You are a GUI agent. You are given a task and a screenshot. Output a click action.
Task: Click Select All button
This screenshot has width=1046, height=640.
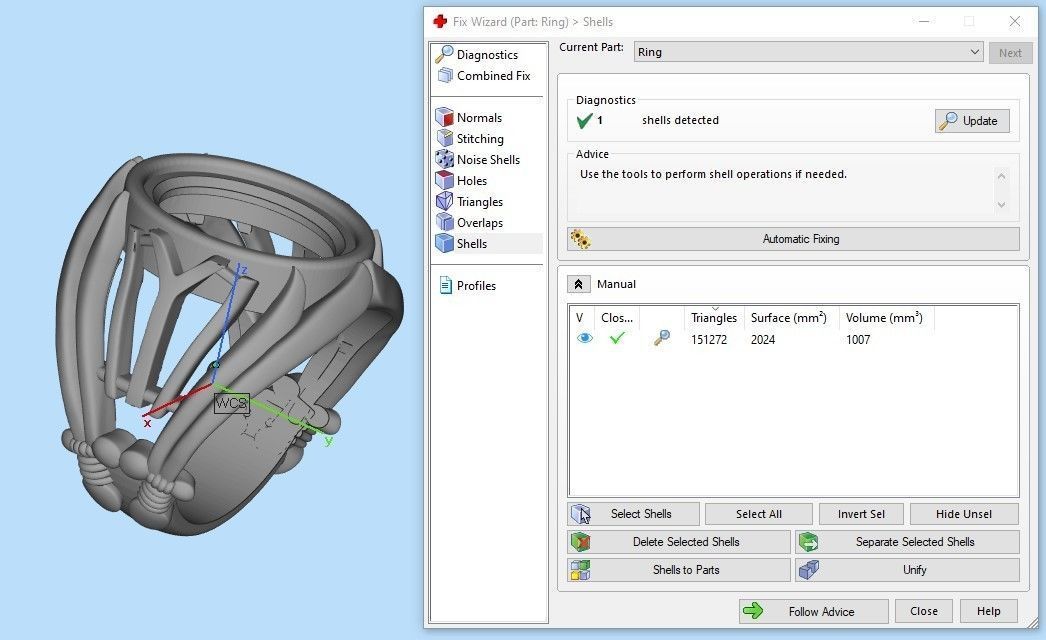pyautogui.click(x=758, y=514)
